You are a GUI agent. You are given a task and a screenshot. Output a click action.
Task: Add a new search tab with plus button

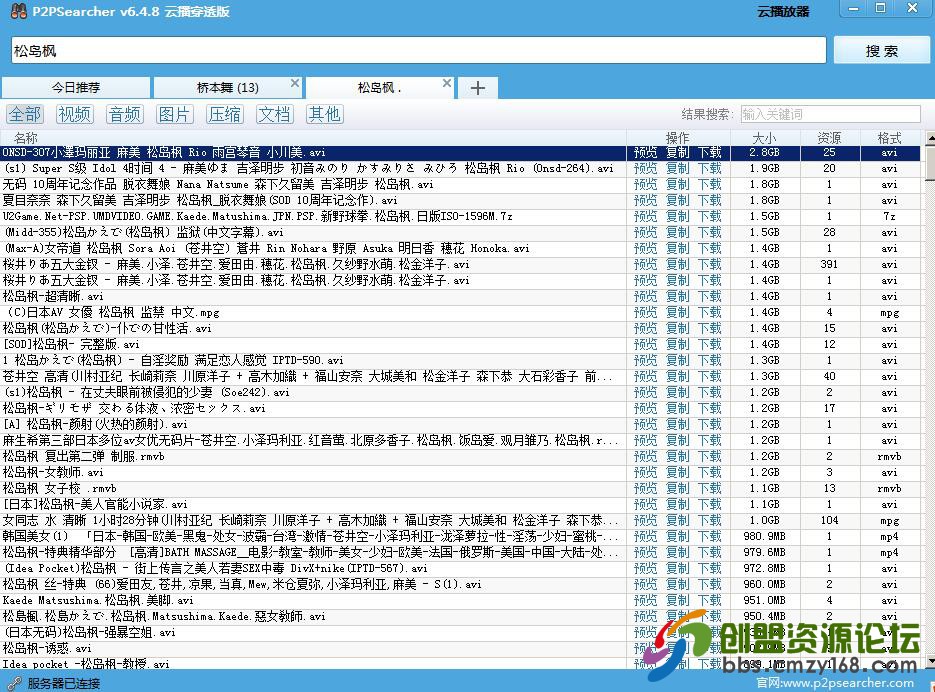coord(478,88)
